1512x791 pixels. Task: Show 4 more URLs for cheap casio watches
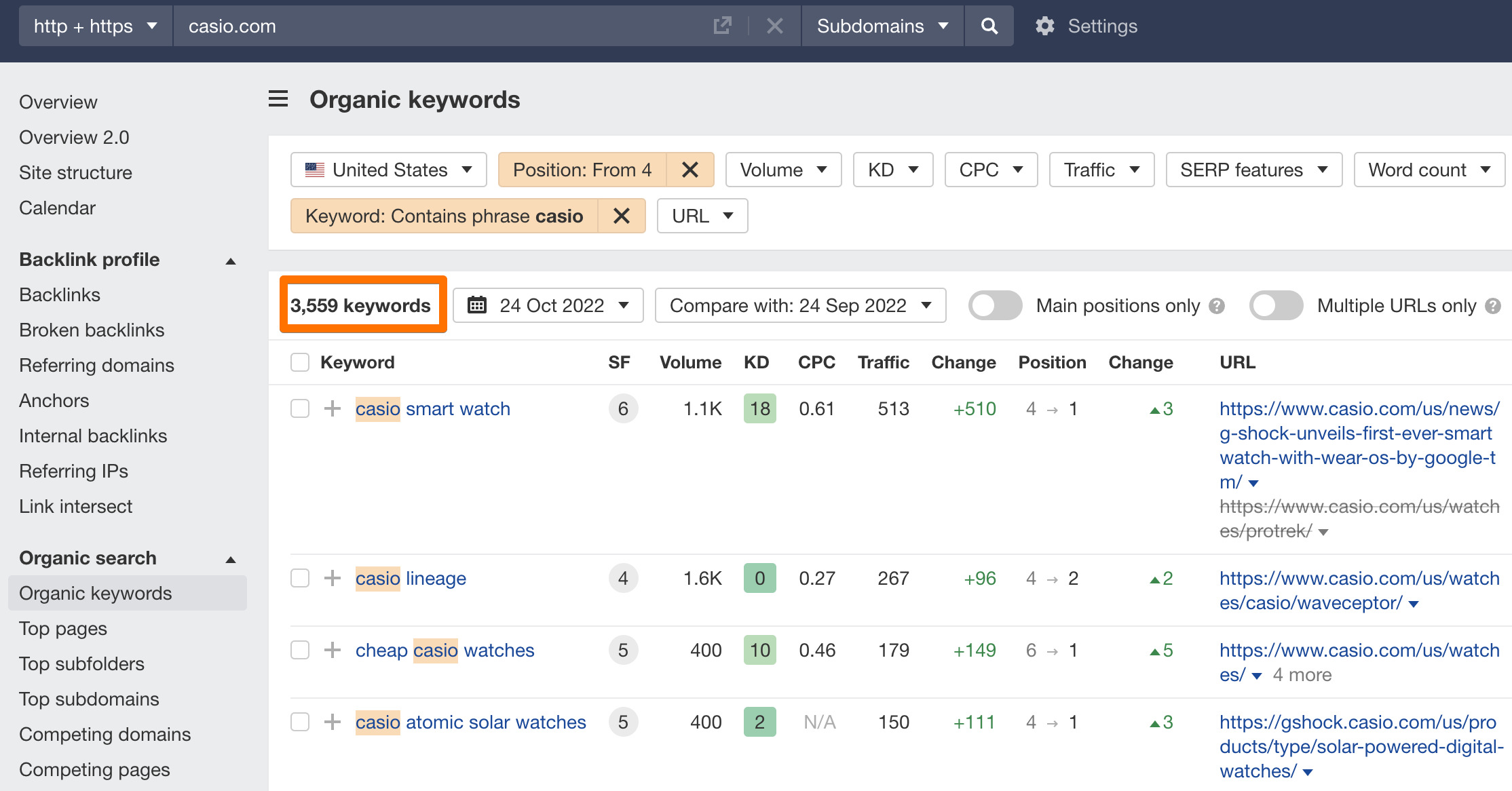[1302, 674]
